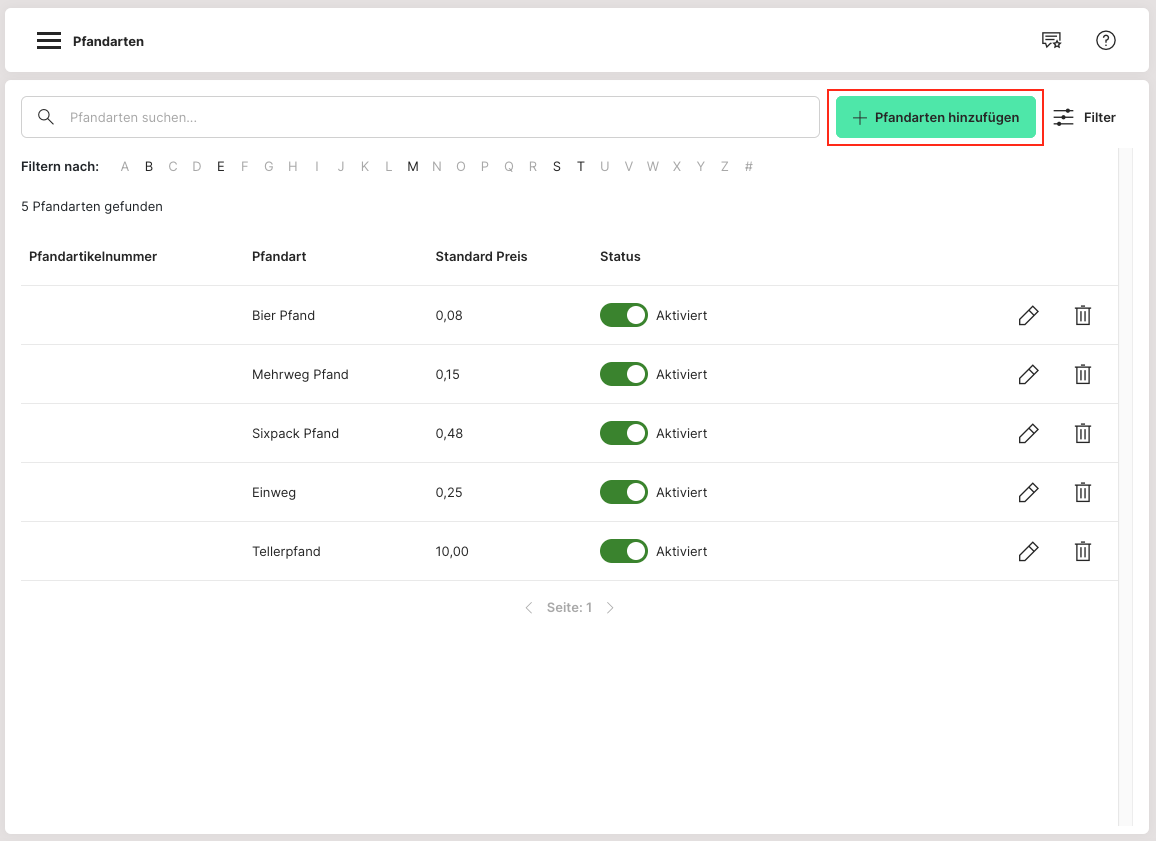Sort by Standard Preis column header
The height and width of the screenshot is (841, 1156).
pyautogui.click(x=481, y=257)
